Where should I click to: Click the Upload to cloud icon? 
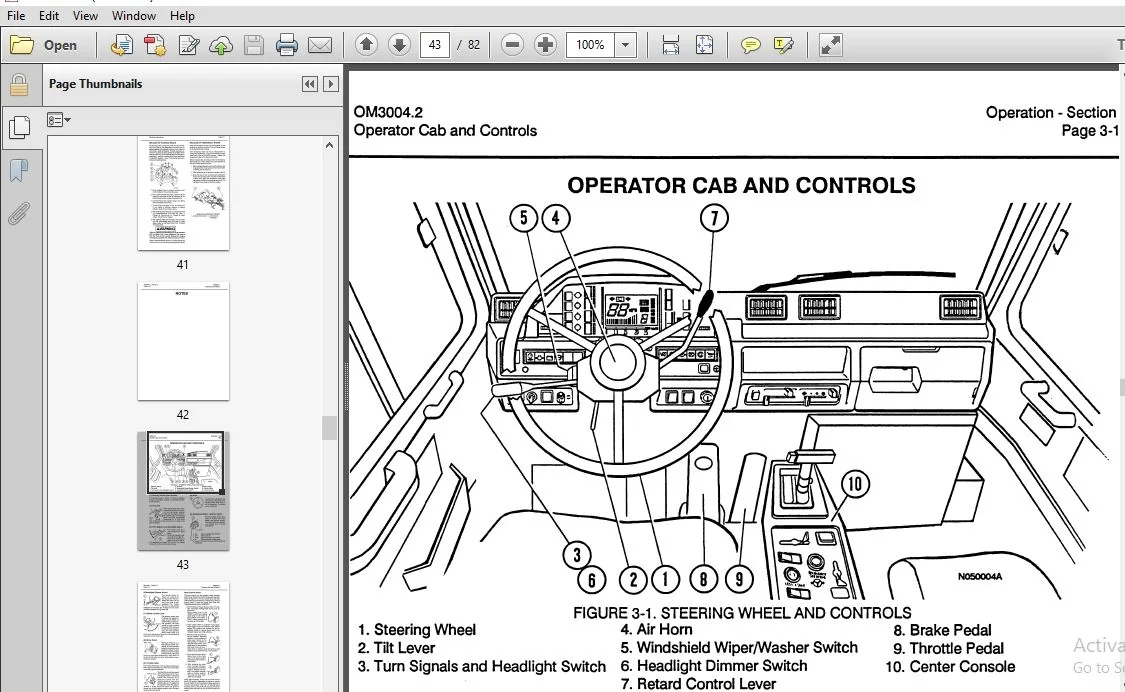[221, 45]
